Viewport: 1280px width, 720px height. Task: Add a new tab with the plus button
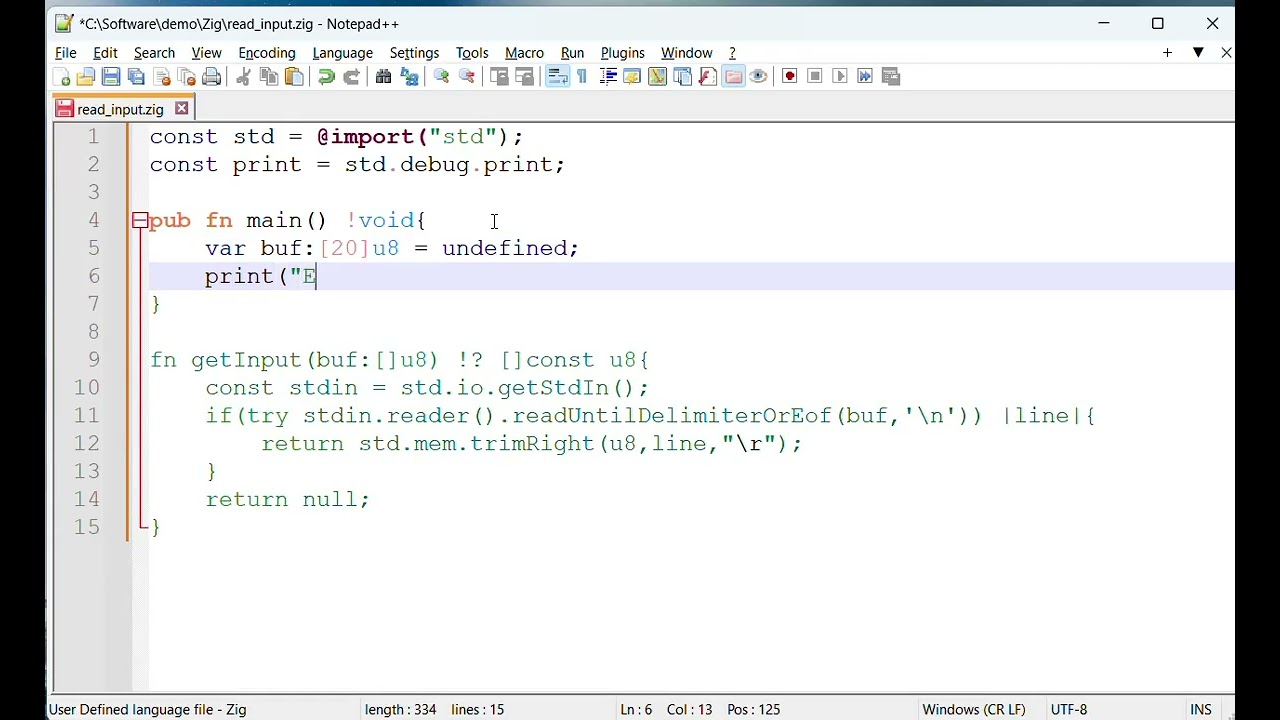click(x=1167, y=52)
